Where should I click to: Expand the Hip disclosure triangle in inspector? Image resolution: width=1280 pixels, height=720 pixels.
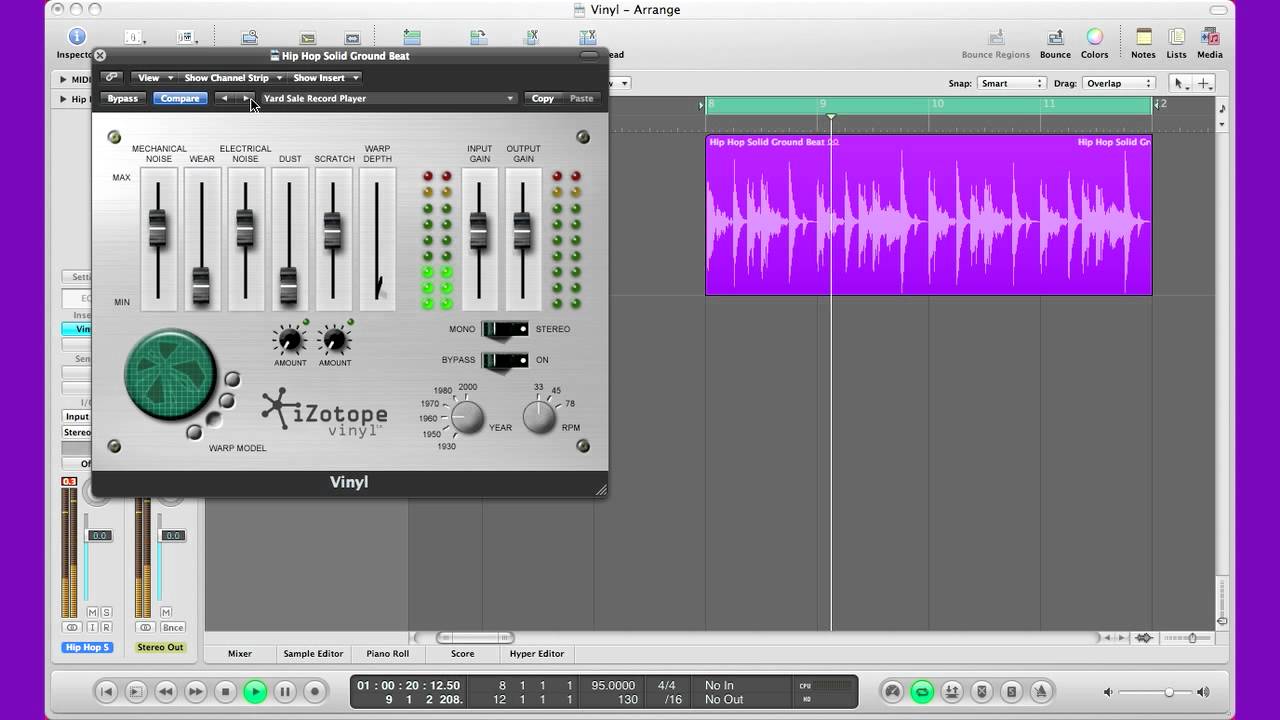point(63,99)
